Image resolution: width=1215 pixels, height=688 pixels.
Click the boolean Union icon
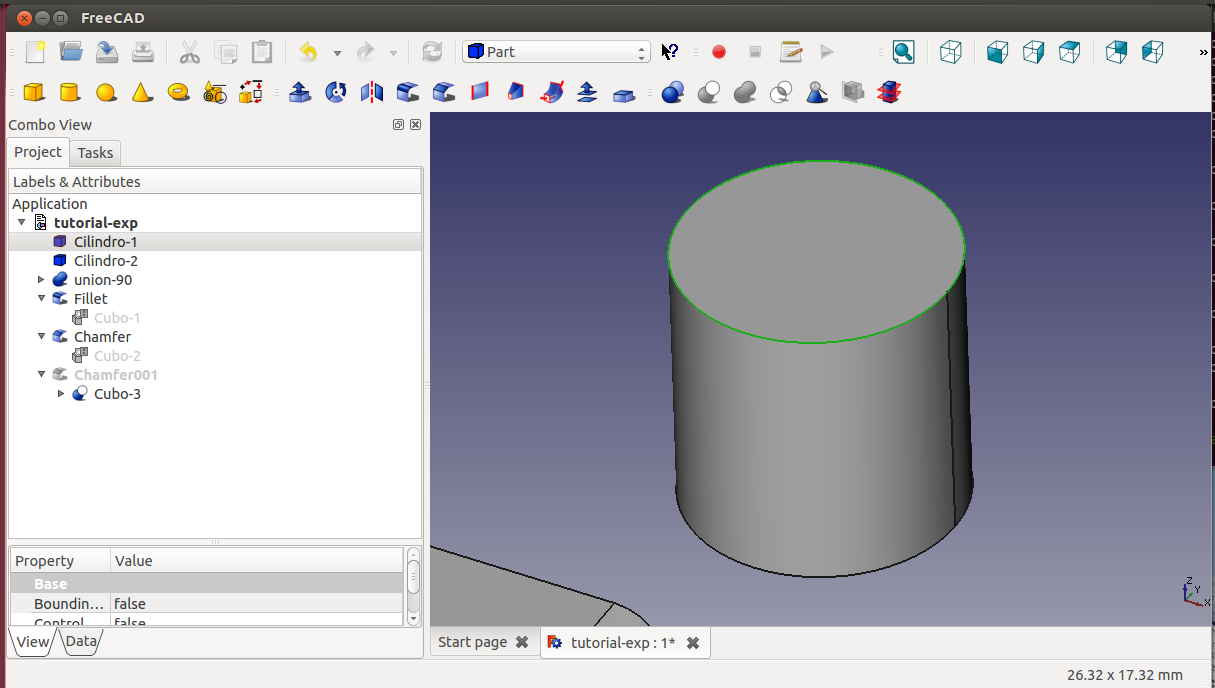point(744,92)
